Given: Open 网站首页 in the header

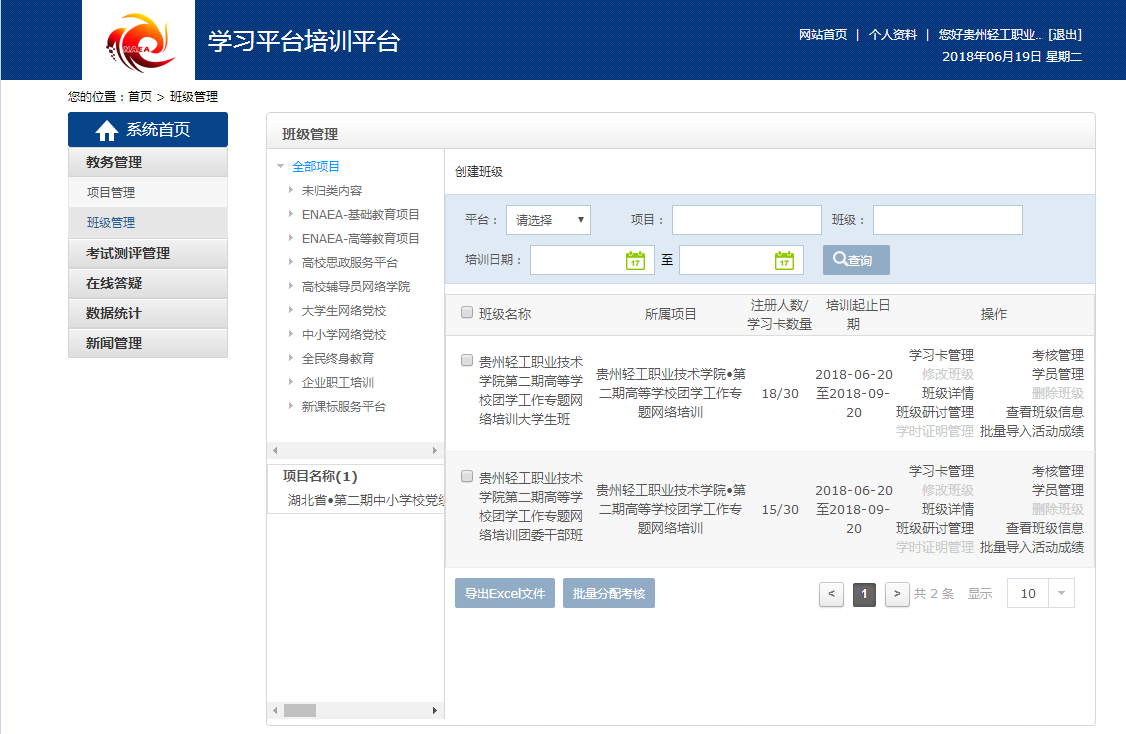Looking at the screenshot, I should pos(823,34).
